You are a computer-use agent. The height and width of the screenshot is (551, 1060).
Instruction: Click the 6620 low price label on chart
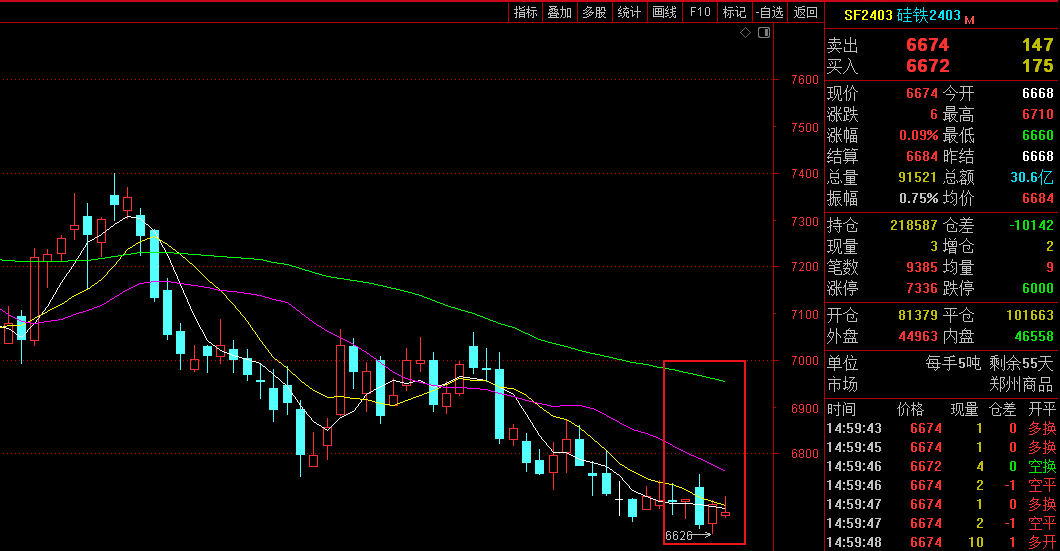(x=679, y=536)
